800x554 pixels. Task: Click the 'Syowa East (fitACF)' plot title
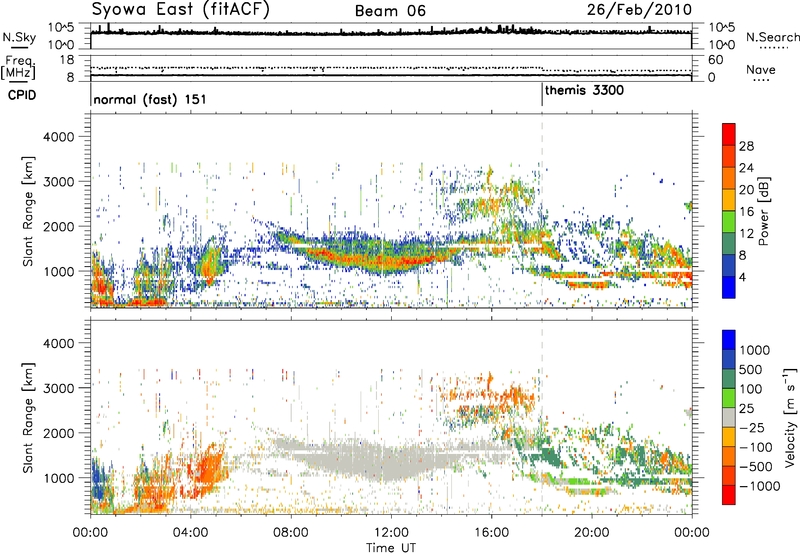180,10
